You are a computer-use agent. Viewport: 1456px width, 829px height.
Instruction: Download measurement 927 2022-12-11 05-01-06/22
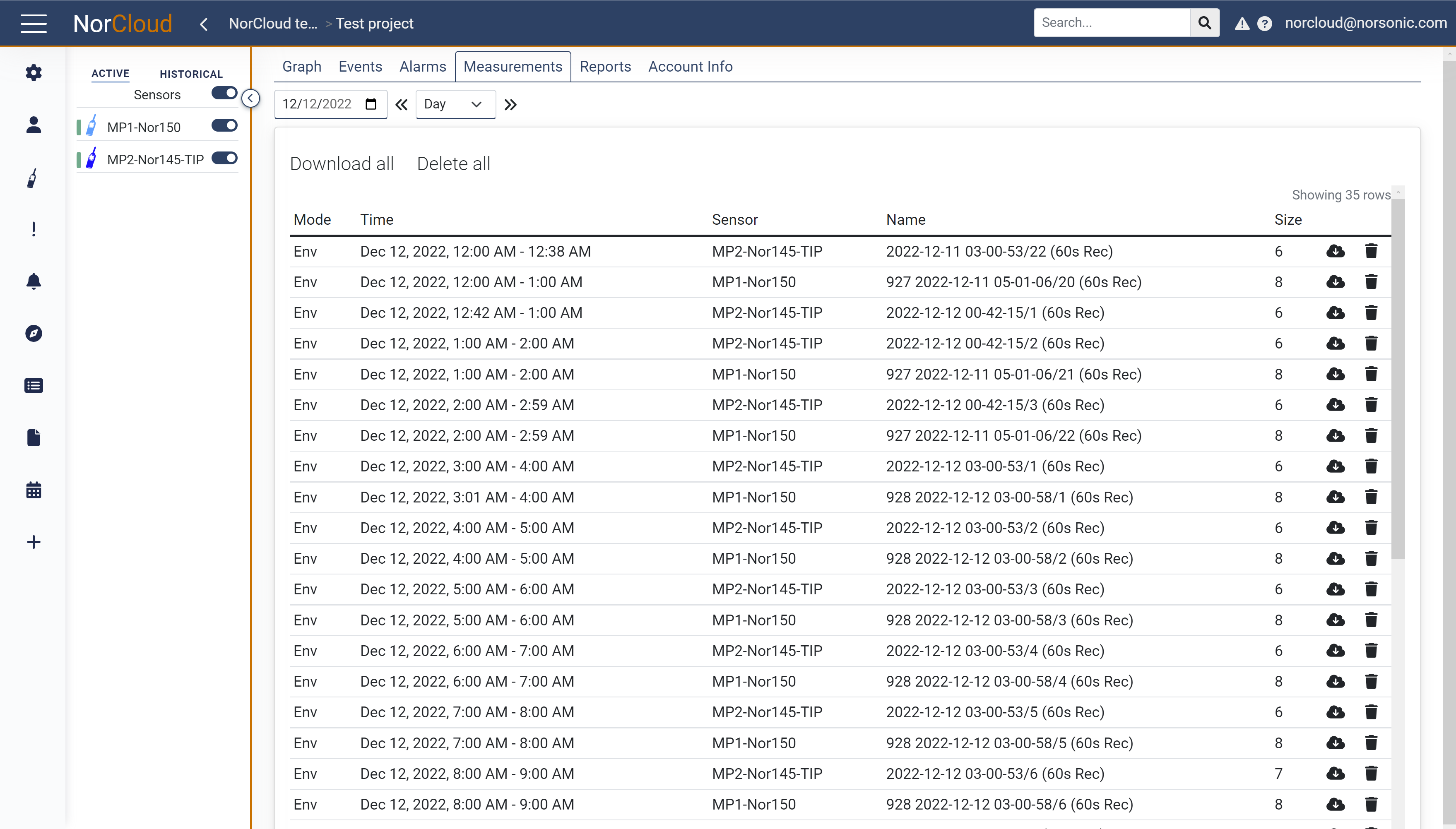pos(1335,435)
